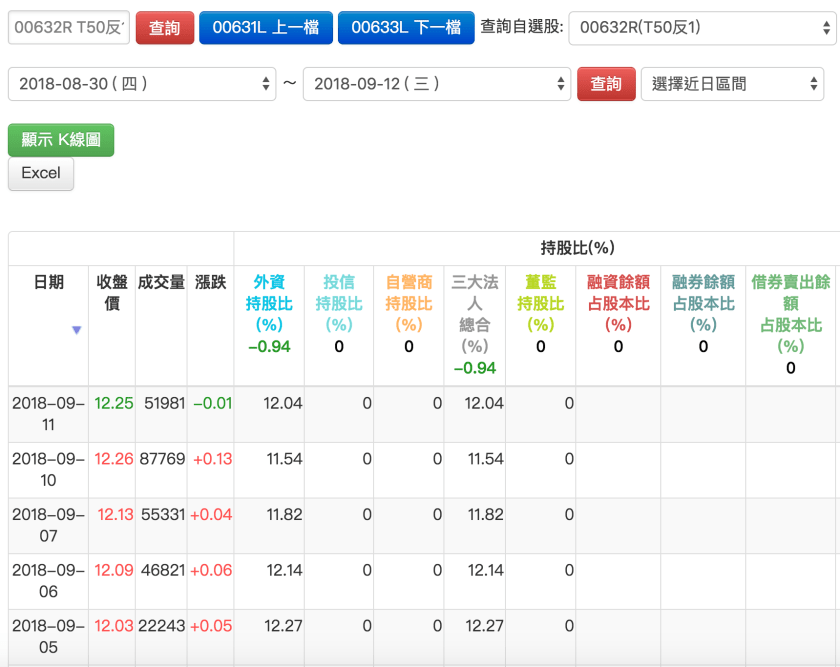This screenshot has width=840, height=667.
Task: Open 00631L 上一檔 page
Action: tap(266, 27)
